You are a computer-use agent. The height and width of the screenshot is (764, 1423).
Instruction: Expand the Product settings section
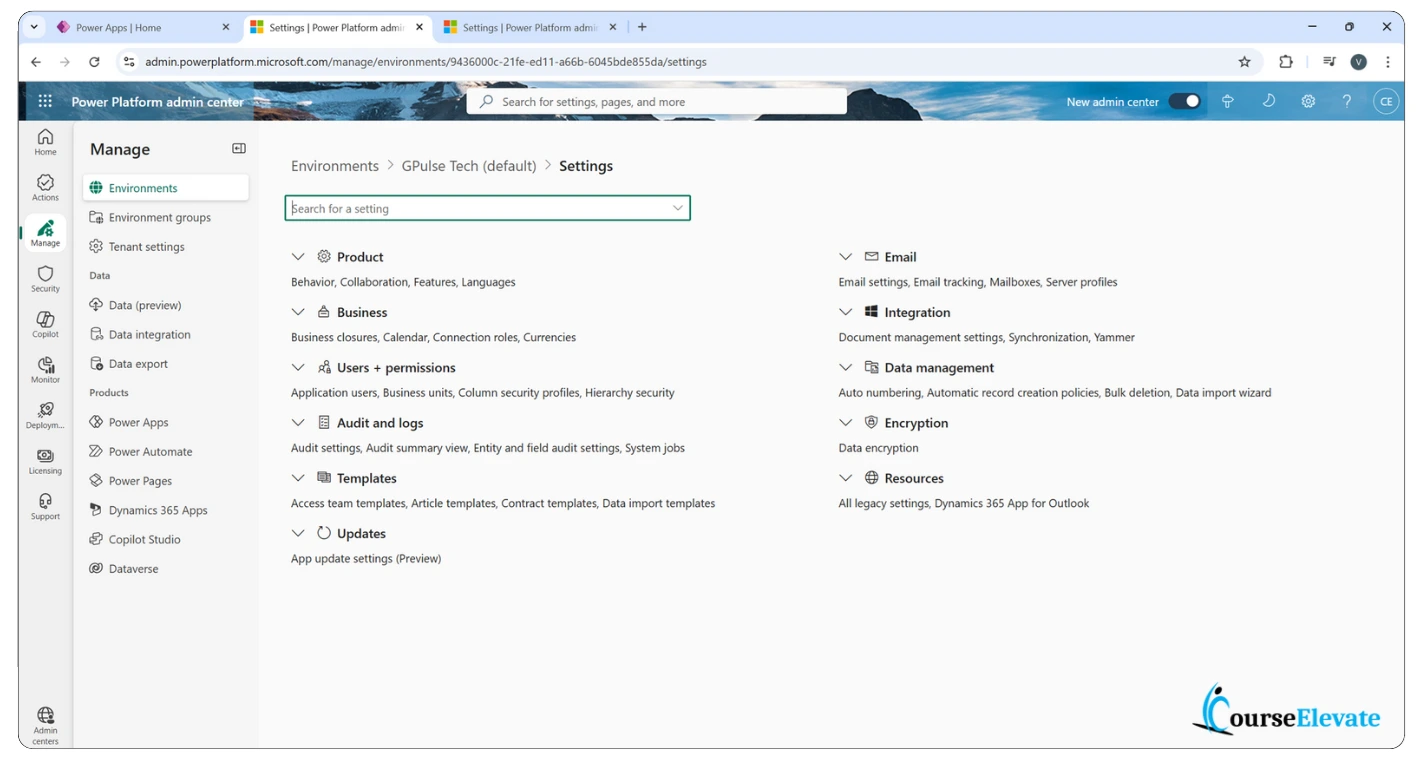[298, 257]
